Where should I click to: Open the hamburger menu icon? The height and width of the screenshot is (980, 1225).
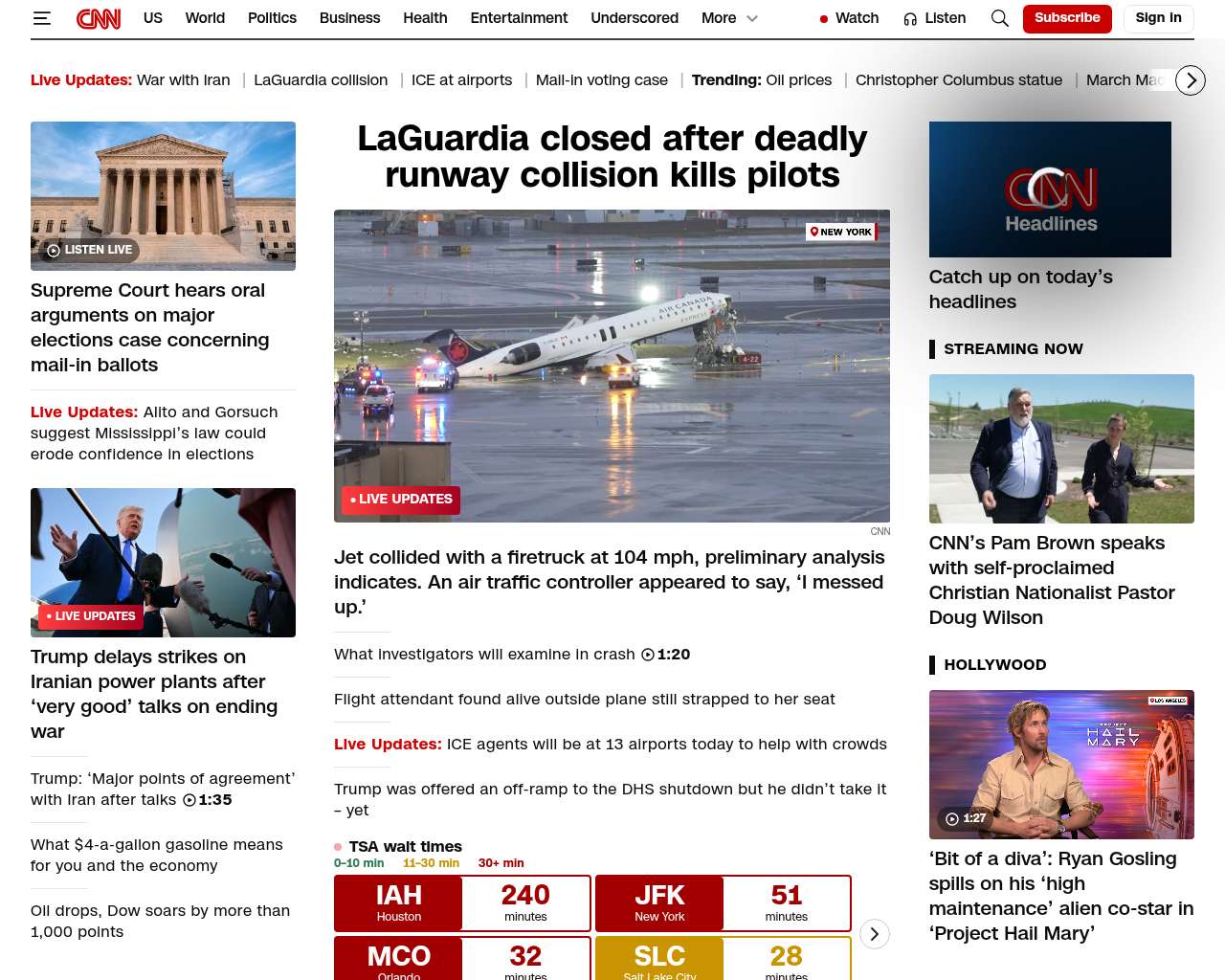click(x=41, y=18)
